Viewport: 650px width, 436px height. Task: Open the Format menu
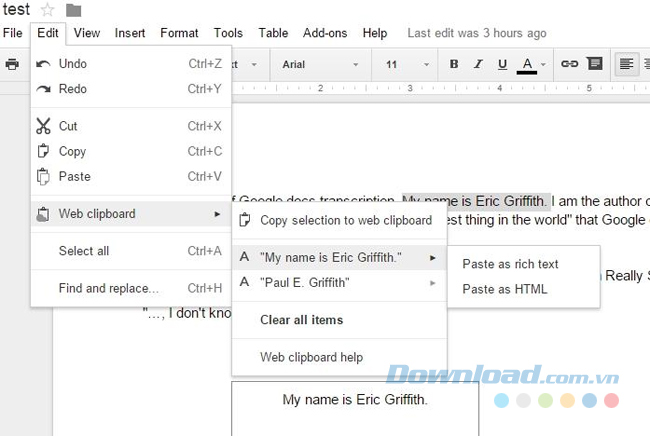coord(179,33)
